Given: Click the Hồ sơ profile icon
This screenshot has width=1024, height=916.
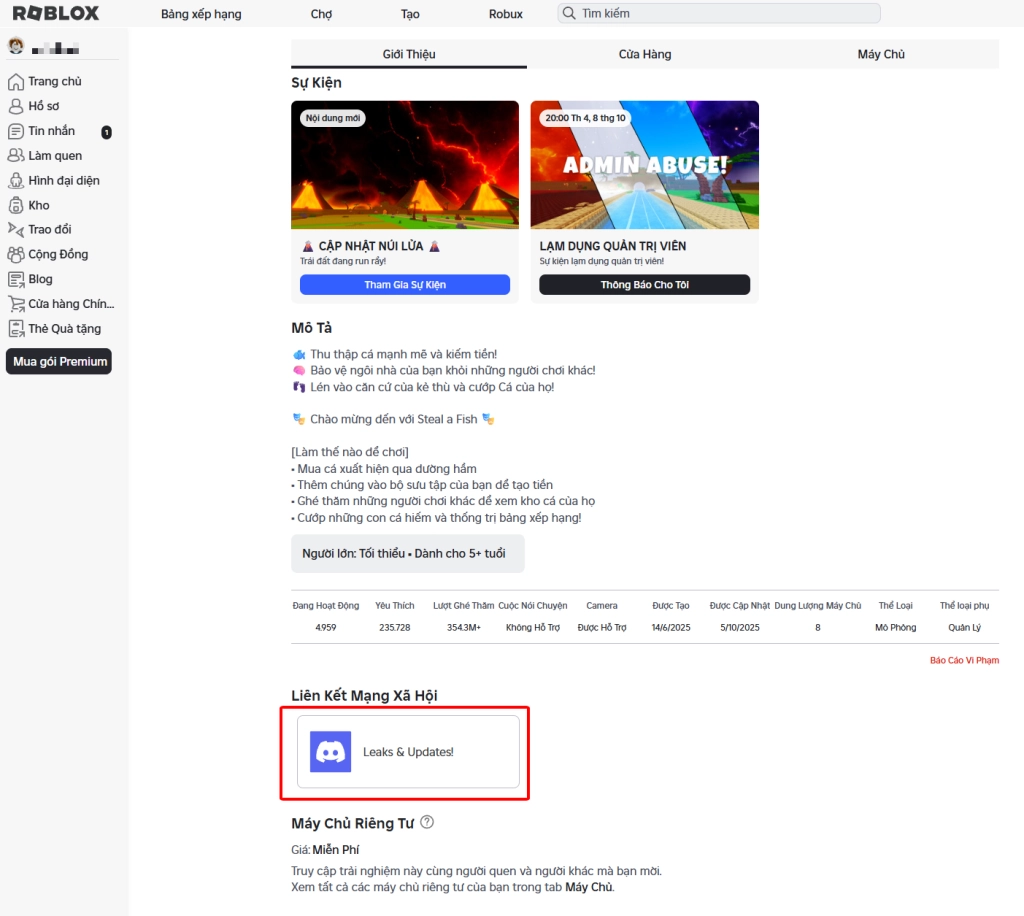Looking at the screenshot, I should coord(16,106).
